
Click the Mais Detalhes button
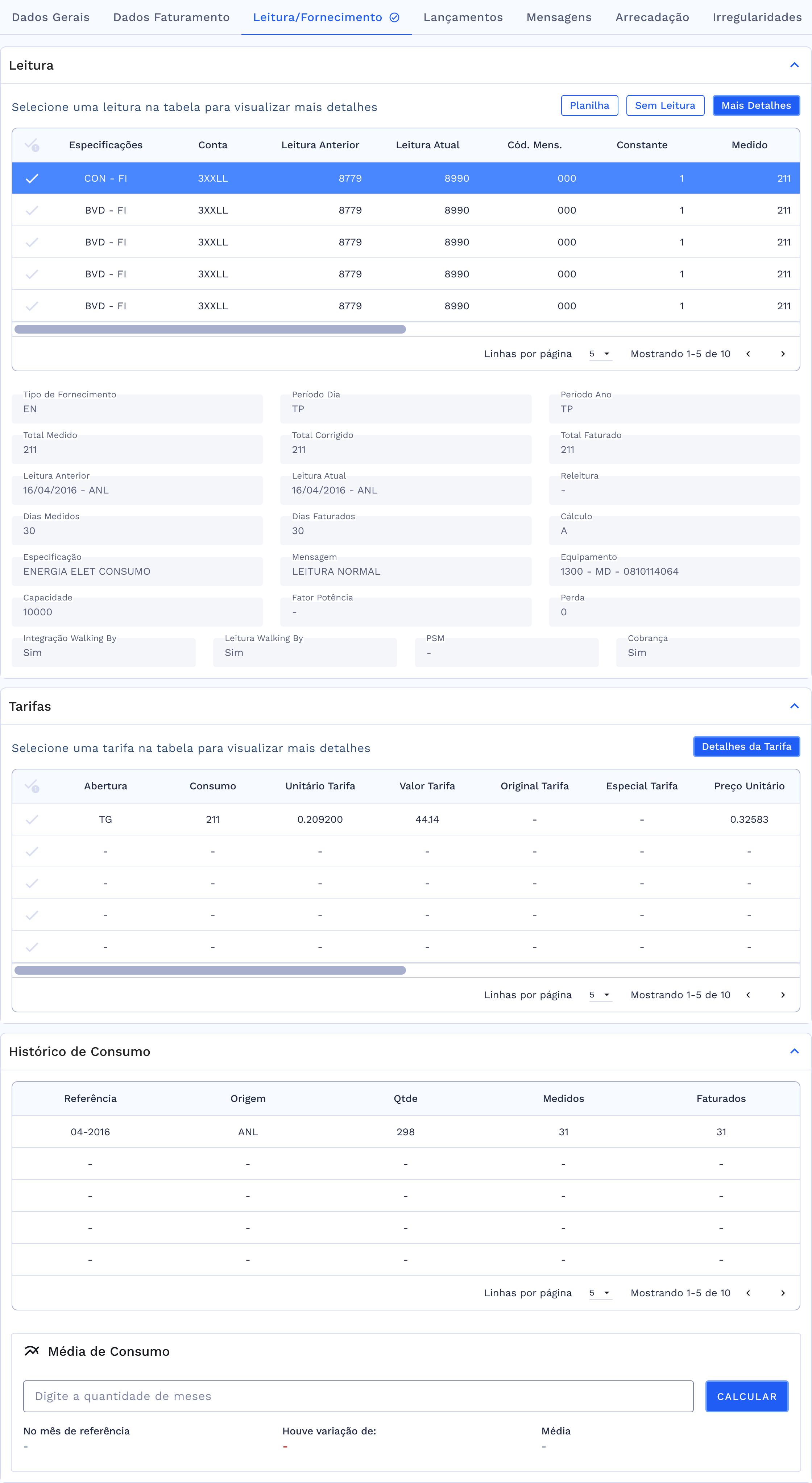pyautogui.click(x=755, y=106)
